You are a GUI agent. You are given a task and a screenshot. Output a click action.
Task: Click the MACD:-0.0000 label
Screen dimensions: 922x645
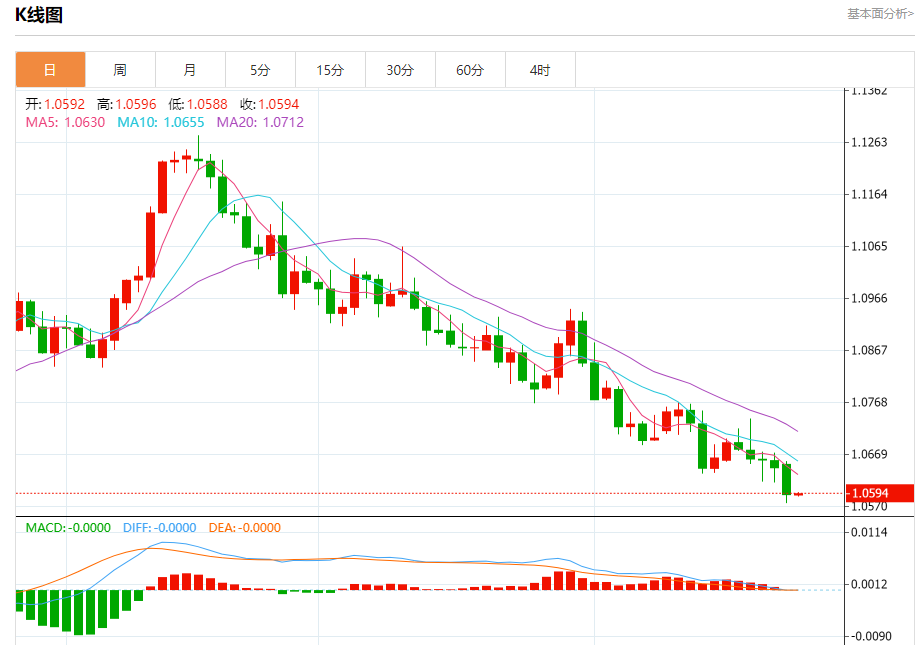click(68, 527)
